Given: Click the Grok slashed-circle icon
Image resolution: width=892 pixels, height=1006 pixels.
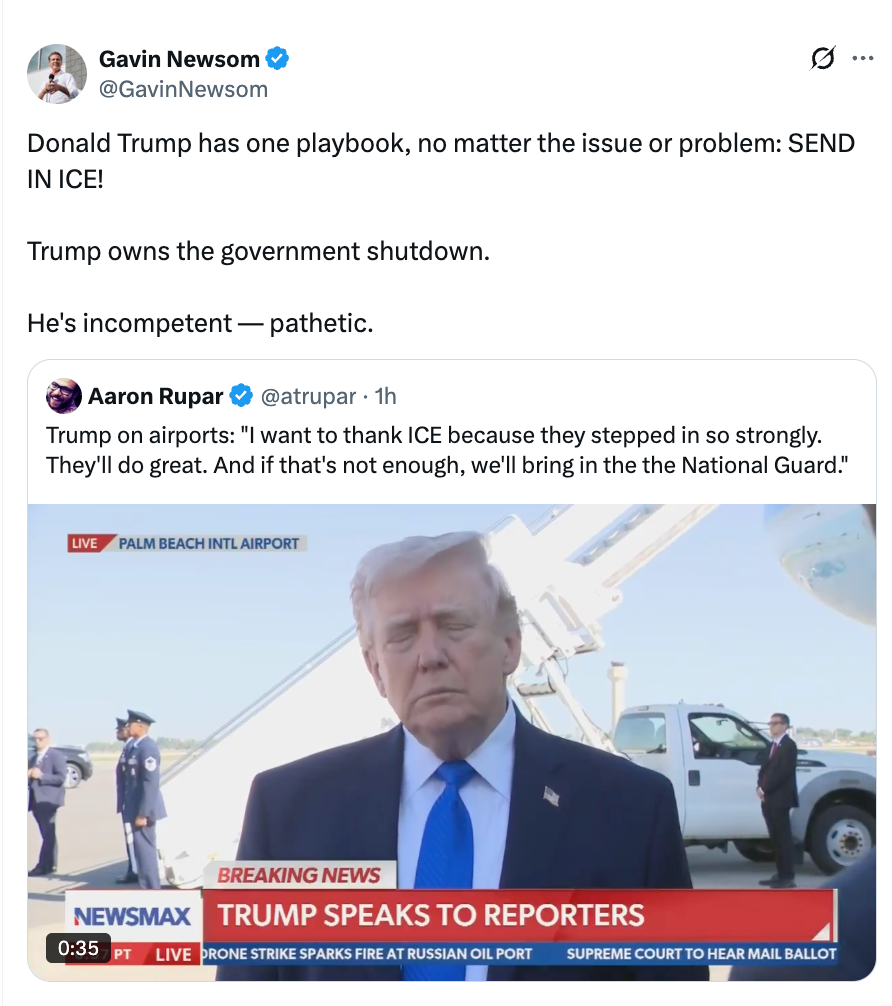Looking at the screenshot, I should [822, 58].
